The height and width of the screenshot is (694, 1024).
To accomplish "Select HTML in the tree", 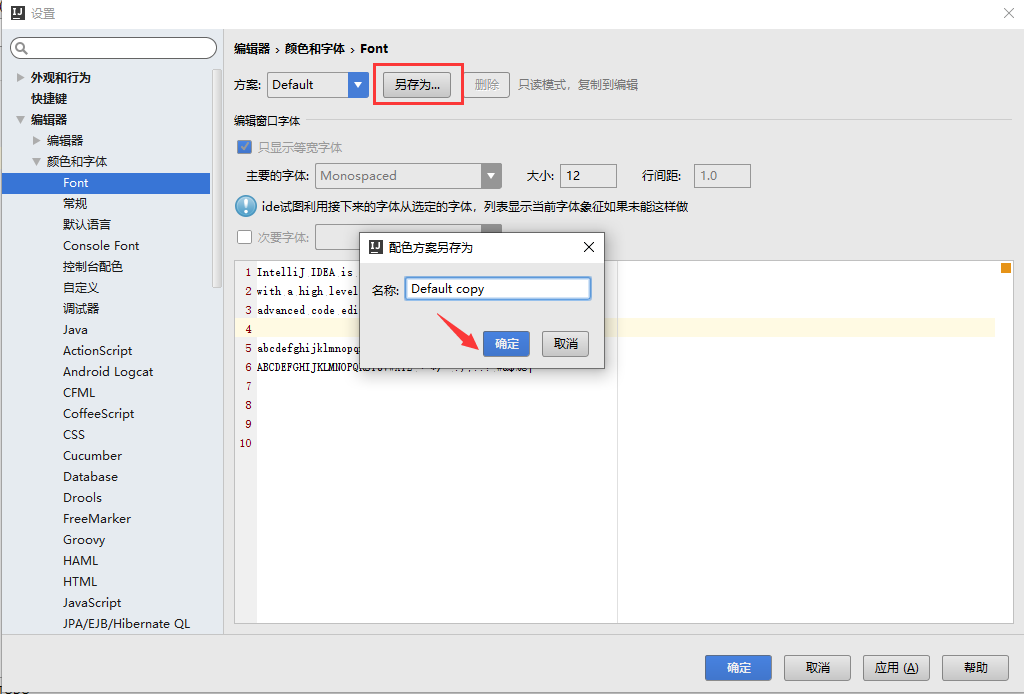I will [80, 581].
